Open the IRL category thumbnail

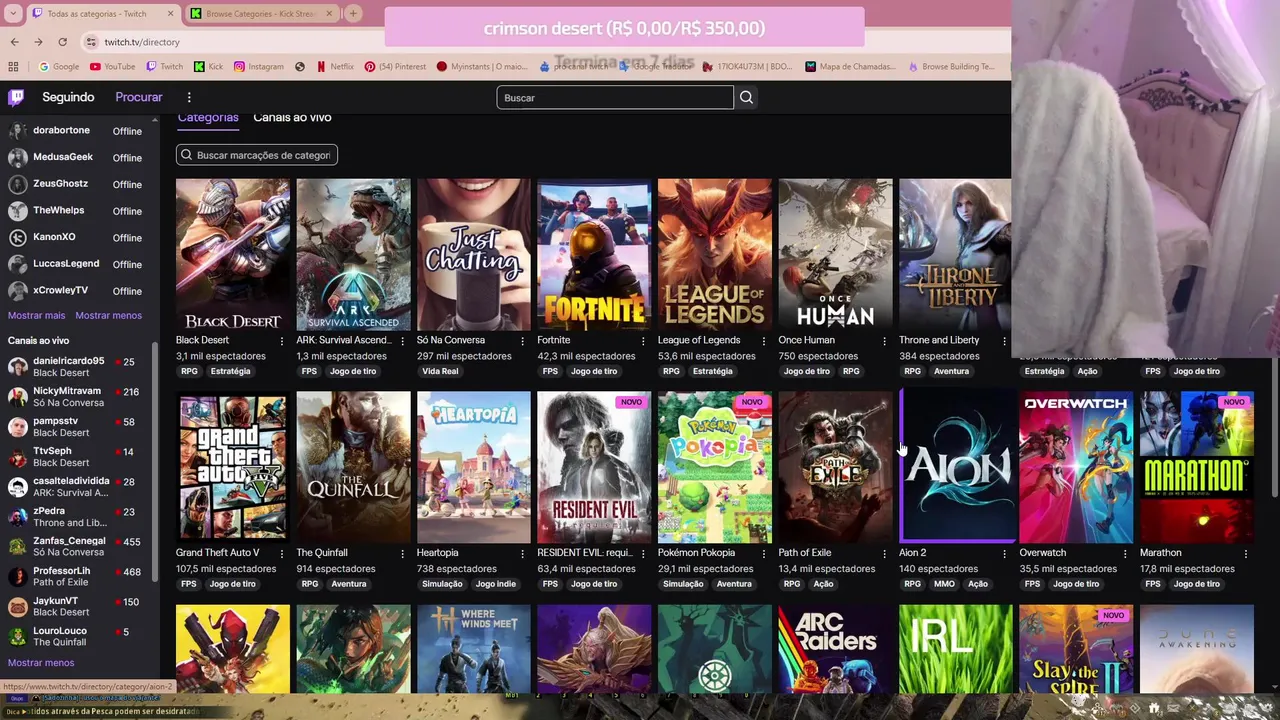pyautogui.click(x=956, y=649)
